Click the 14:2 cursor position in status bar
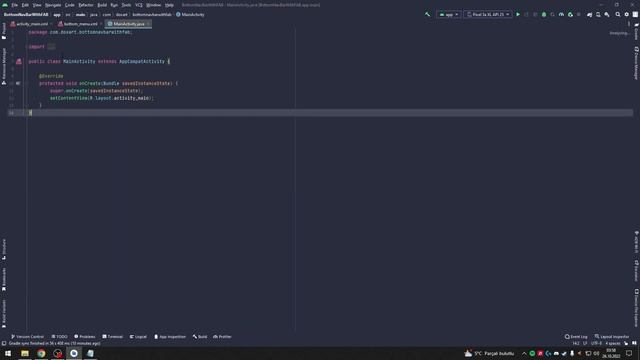Image resolution: width=640 pixels, height=360 pixels. coord(576,343)
